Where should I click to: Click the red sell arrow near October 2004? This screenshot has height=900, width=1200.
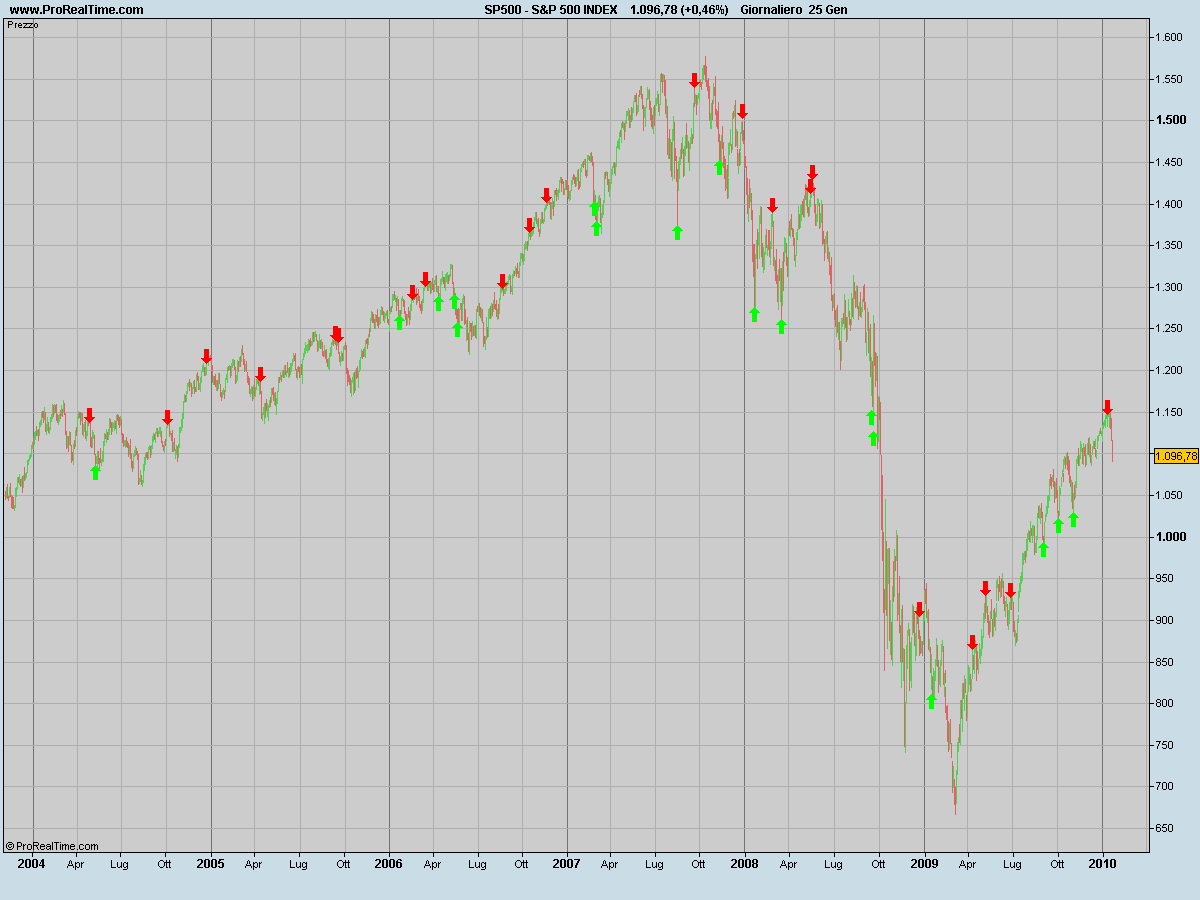coord(167,417)
